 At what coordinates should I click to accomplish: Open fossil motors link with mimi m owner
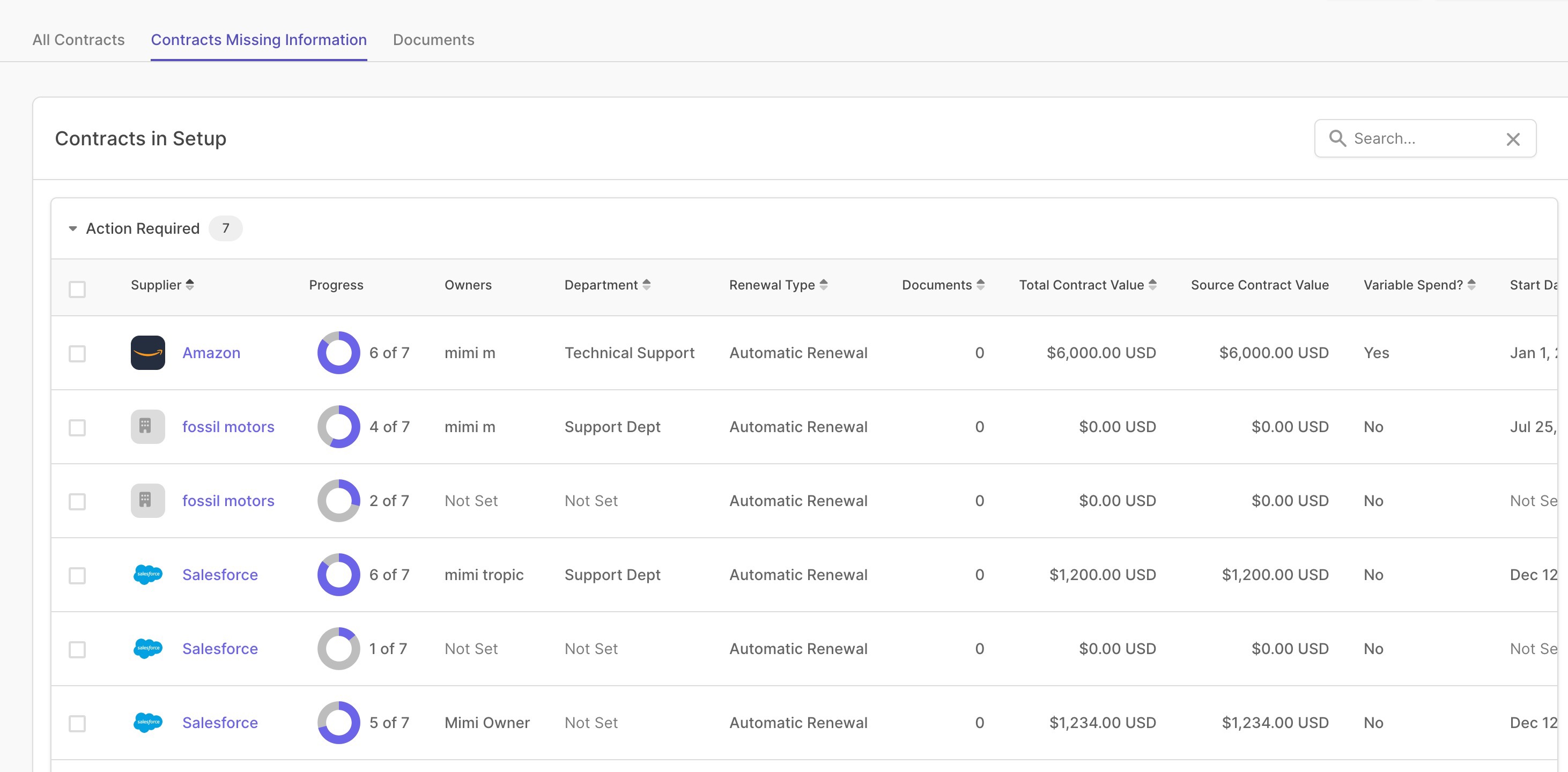(228, 426)
